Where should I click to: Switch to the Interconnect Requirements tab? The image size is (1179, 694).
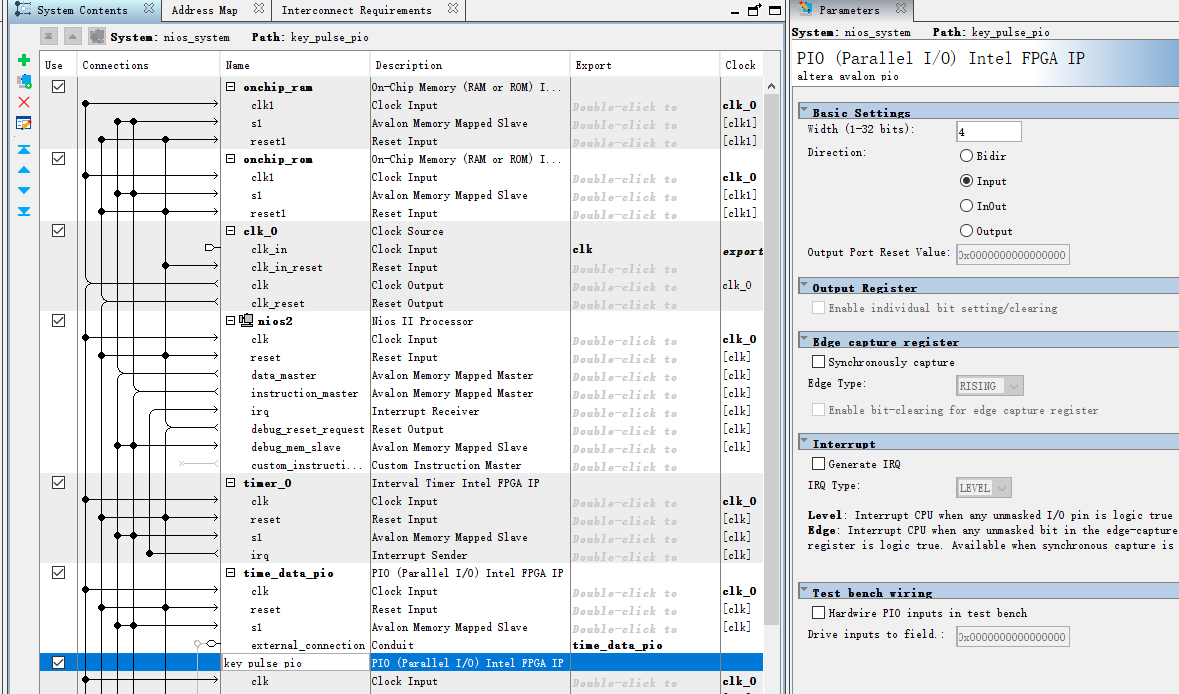(x=356, y=10)
